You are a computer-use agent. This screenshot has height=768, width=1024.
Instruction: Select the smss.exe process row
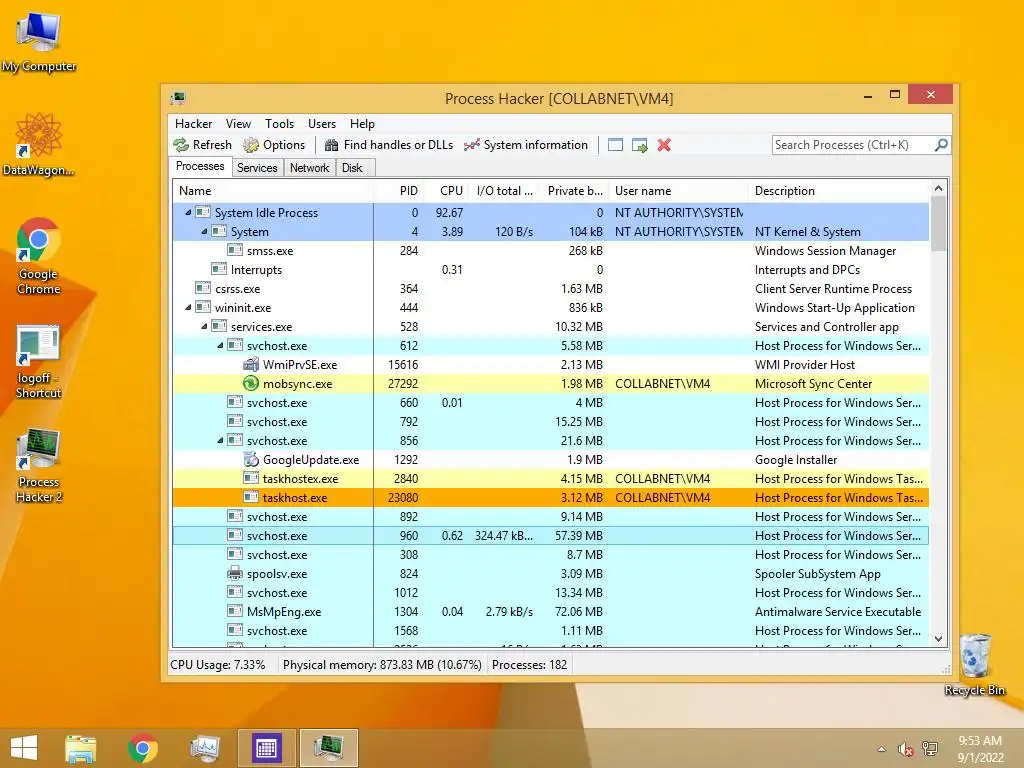tap(551, 250)
